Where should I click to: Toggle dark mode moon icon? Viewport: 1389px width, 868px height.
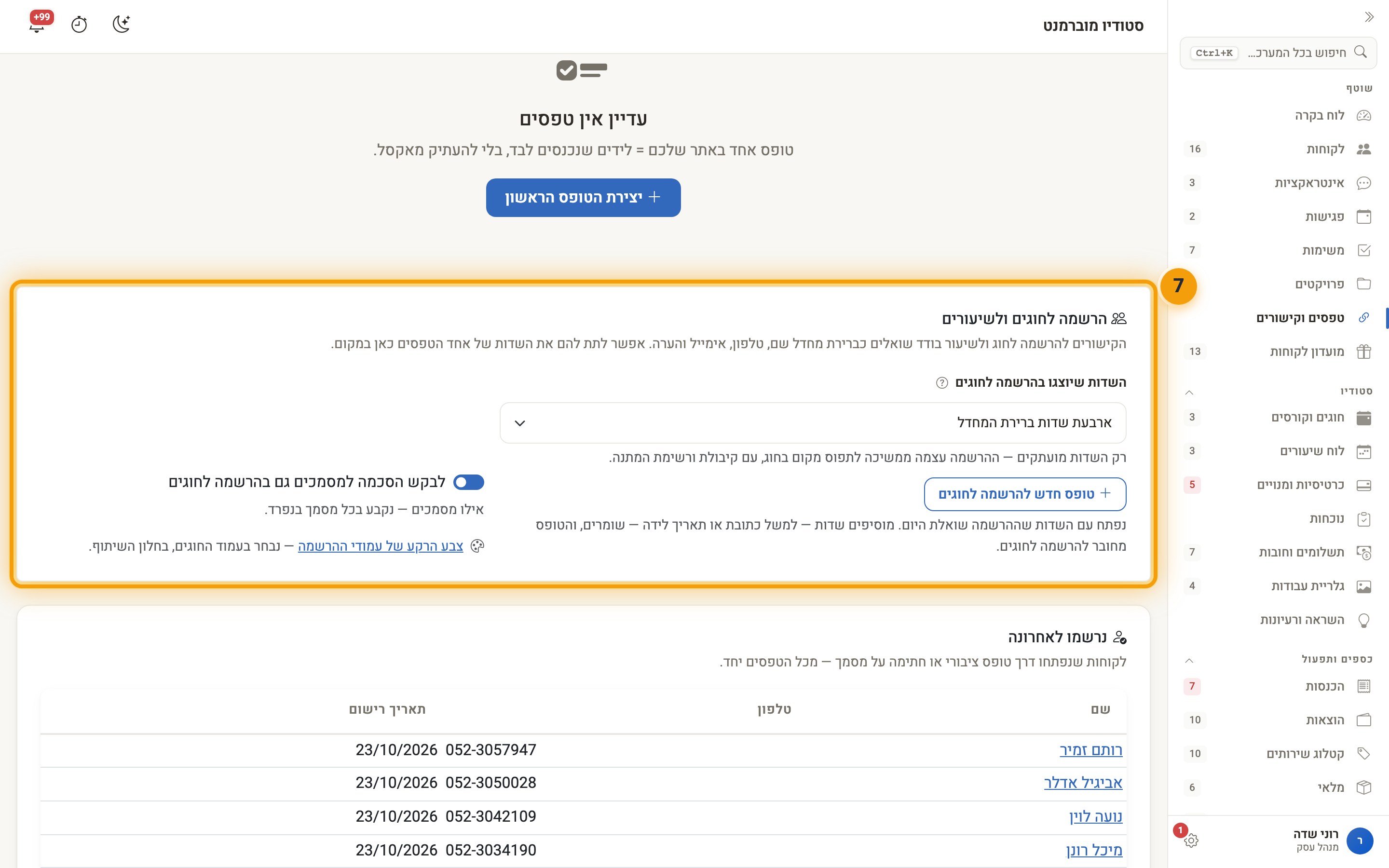point(121,24)
